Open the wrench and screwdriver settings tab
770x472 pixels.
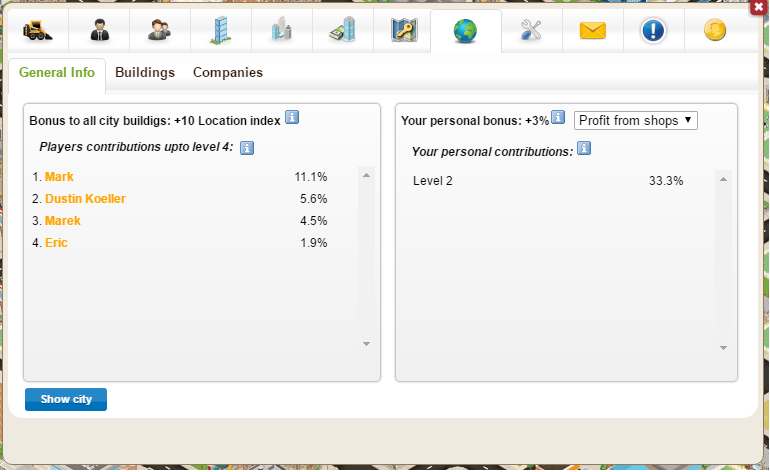click(x=531, y=31)
